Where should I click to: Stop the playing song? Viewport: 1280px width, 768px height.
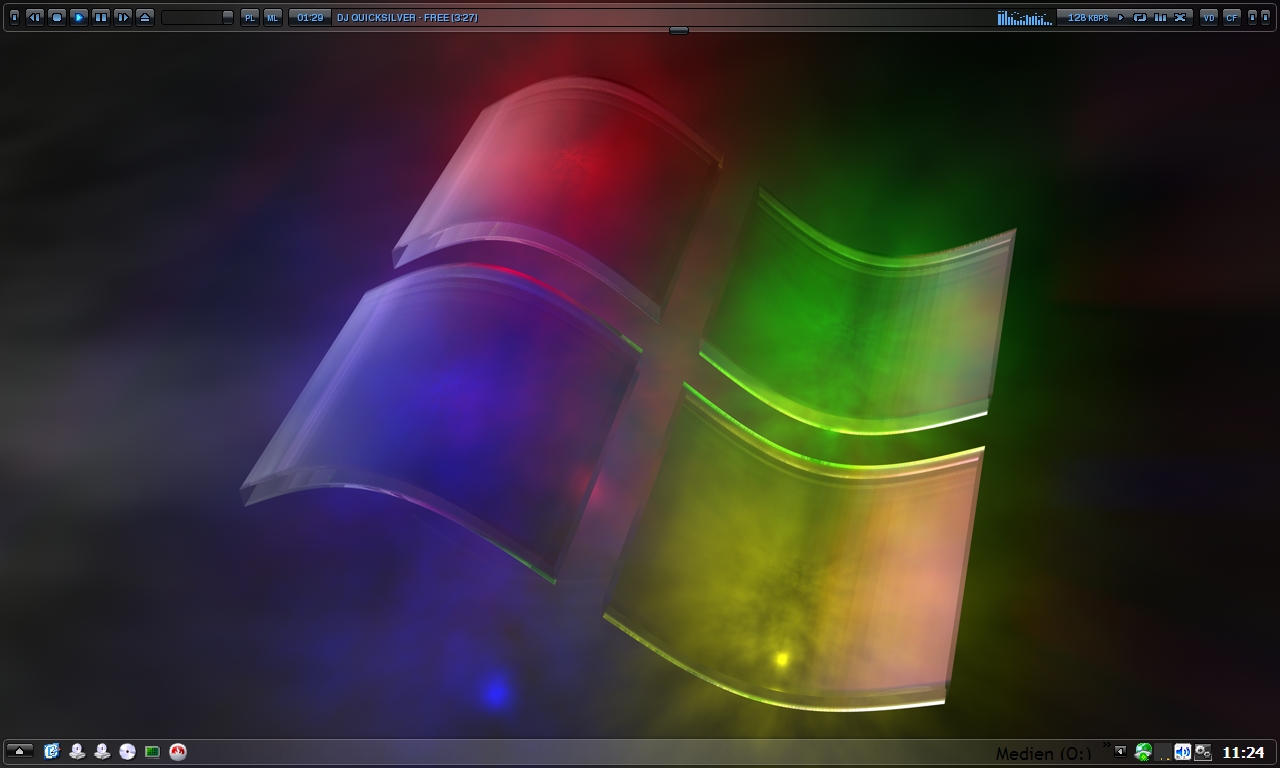click(57, 17)
